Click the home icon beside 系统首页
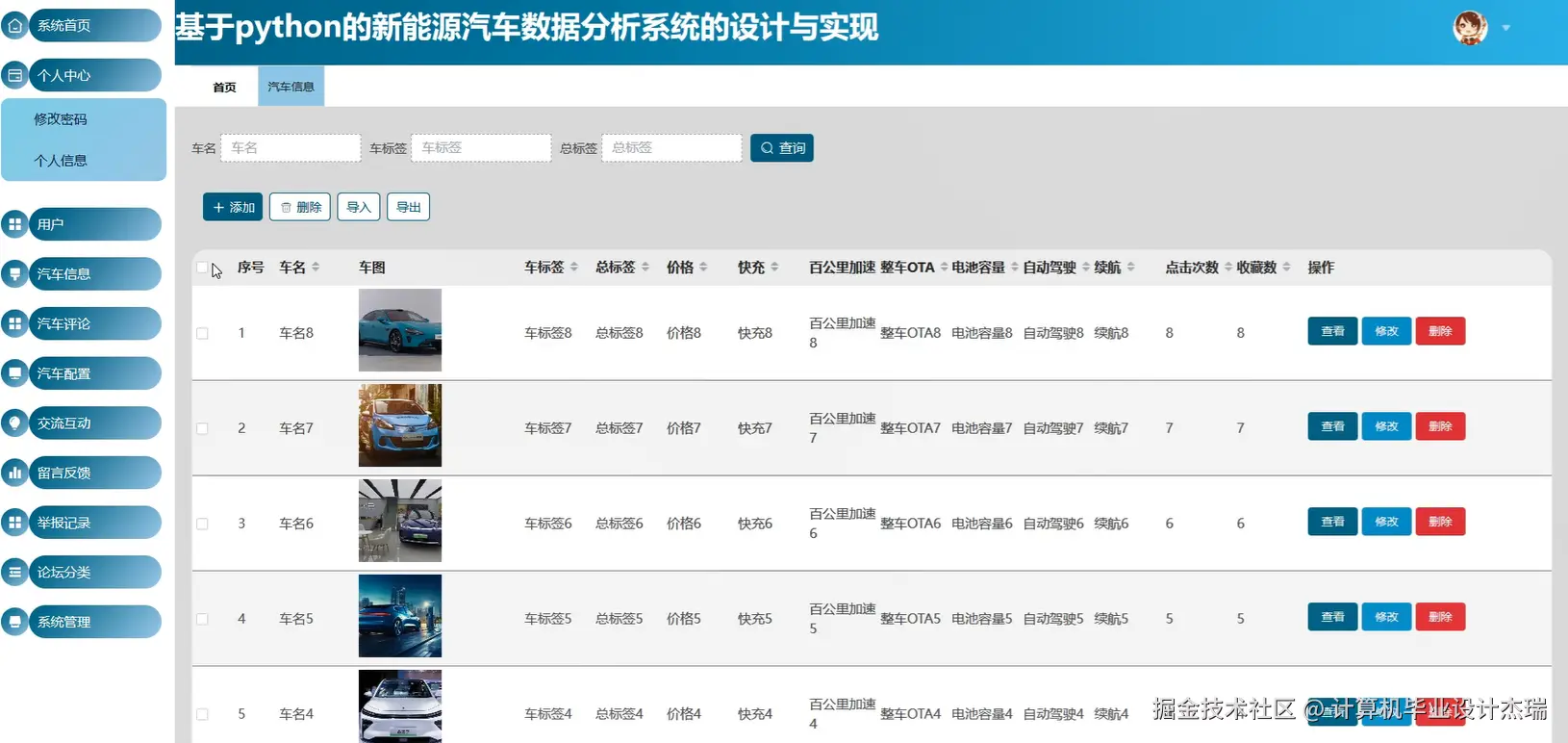This screenshot has height=743, width=1568. pos(14,26)
